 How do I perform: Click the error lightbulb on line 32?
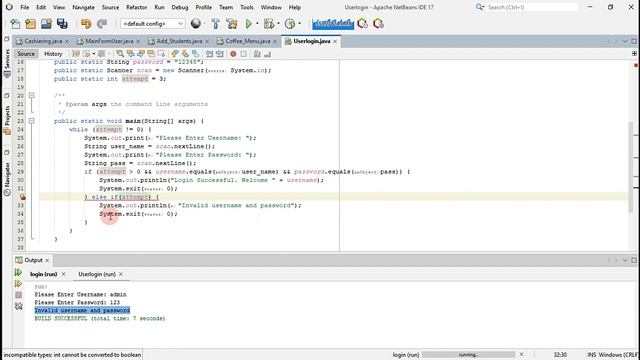click(x=22, y=197)
